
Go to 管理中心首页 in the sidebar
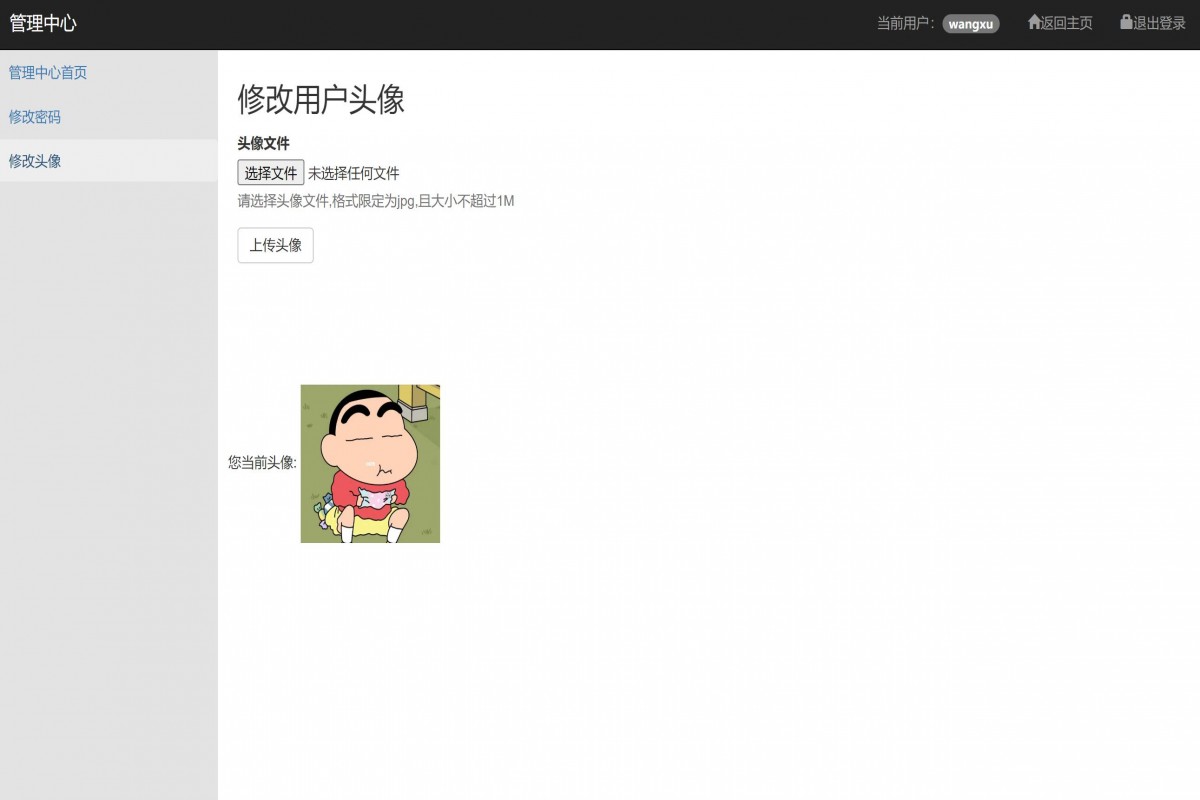point(48,73)
